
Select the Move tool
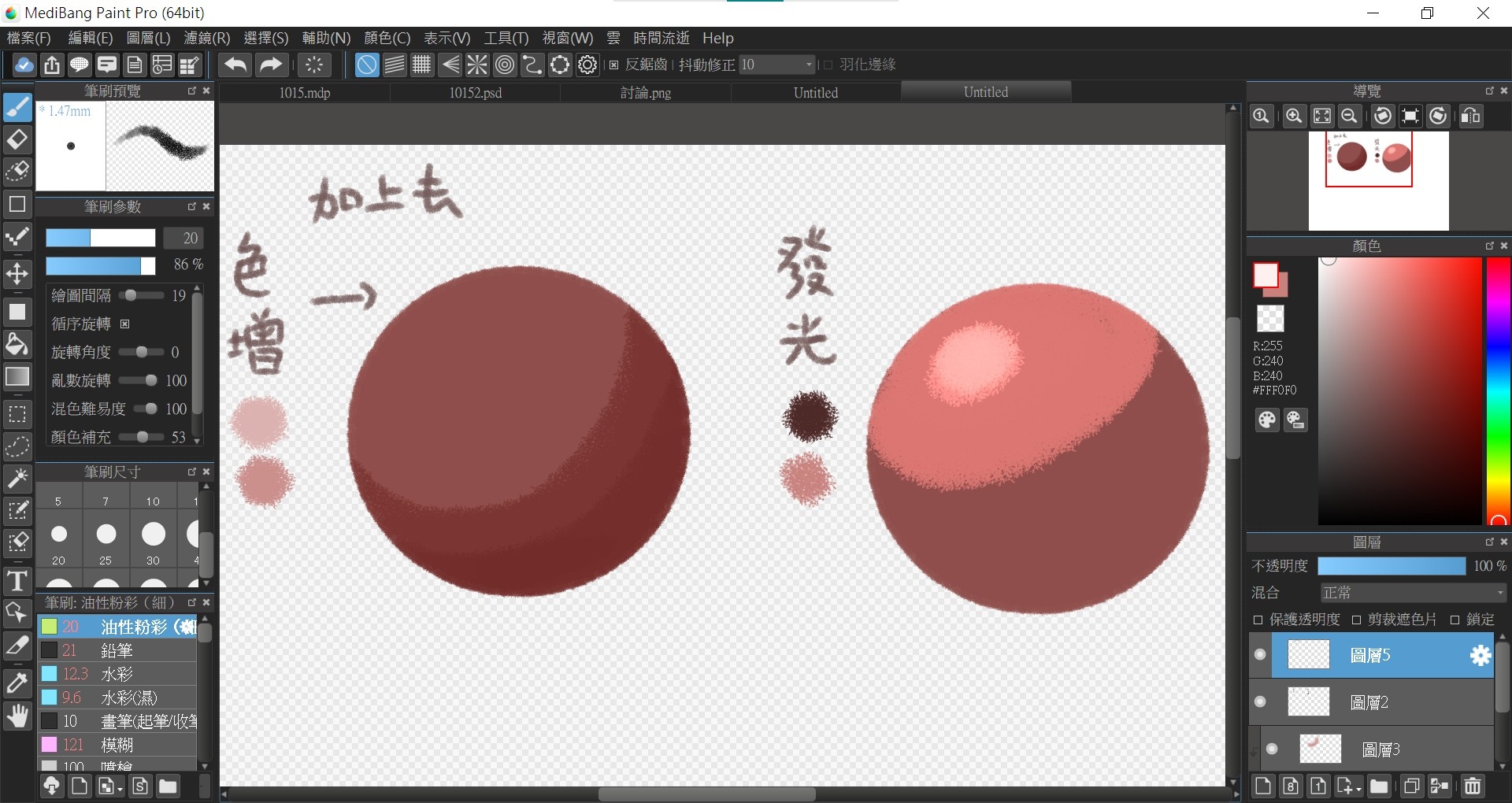click(17, 274)
